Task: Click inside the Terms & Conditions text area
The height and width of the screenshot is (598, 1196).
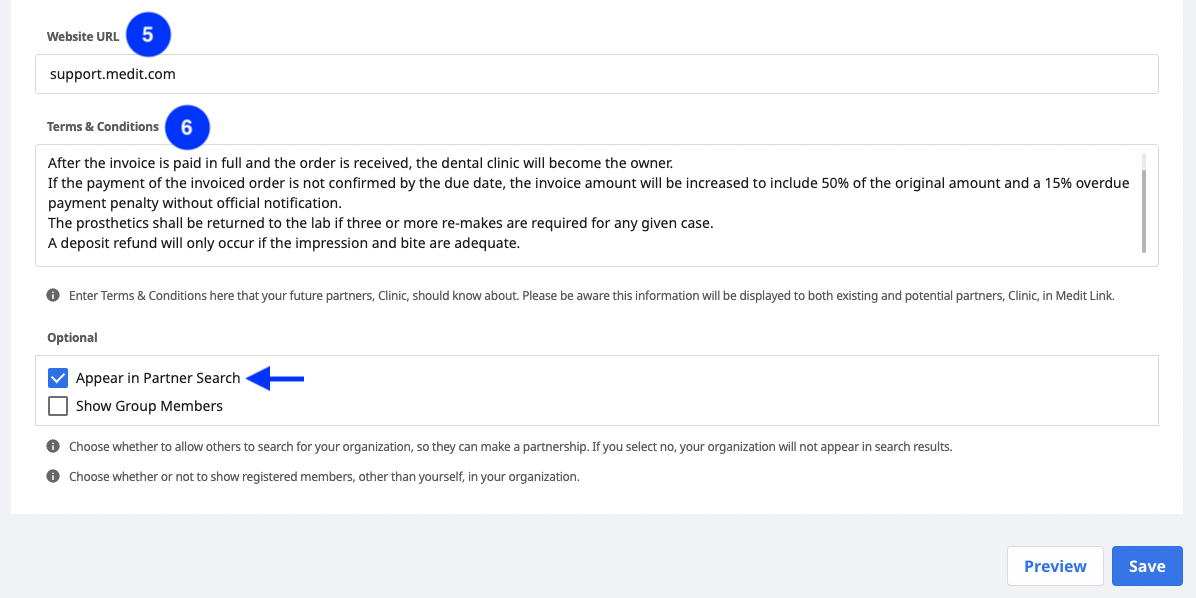Action: [x=596, y=205]
